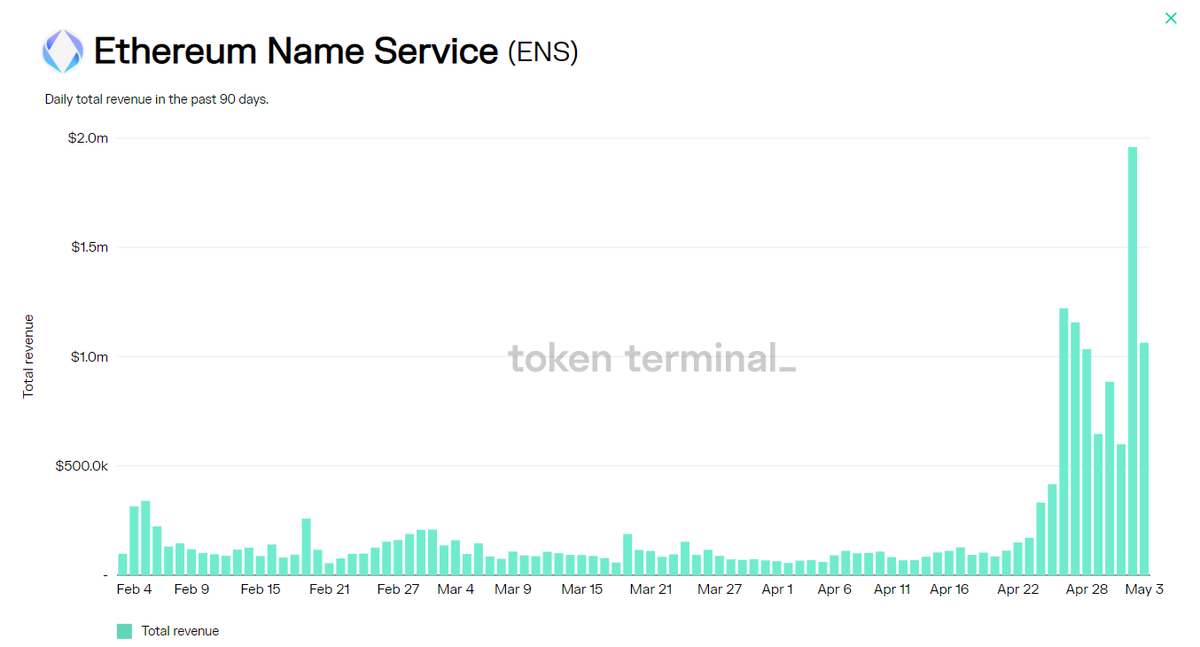Click the Apr 16 date label

pos(949,590)
